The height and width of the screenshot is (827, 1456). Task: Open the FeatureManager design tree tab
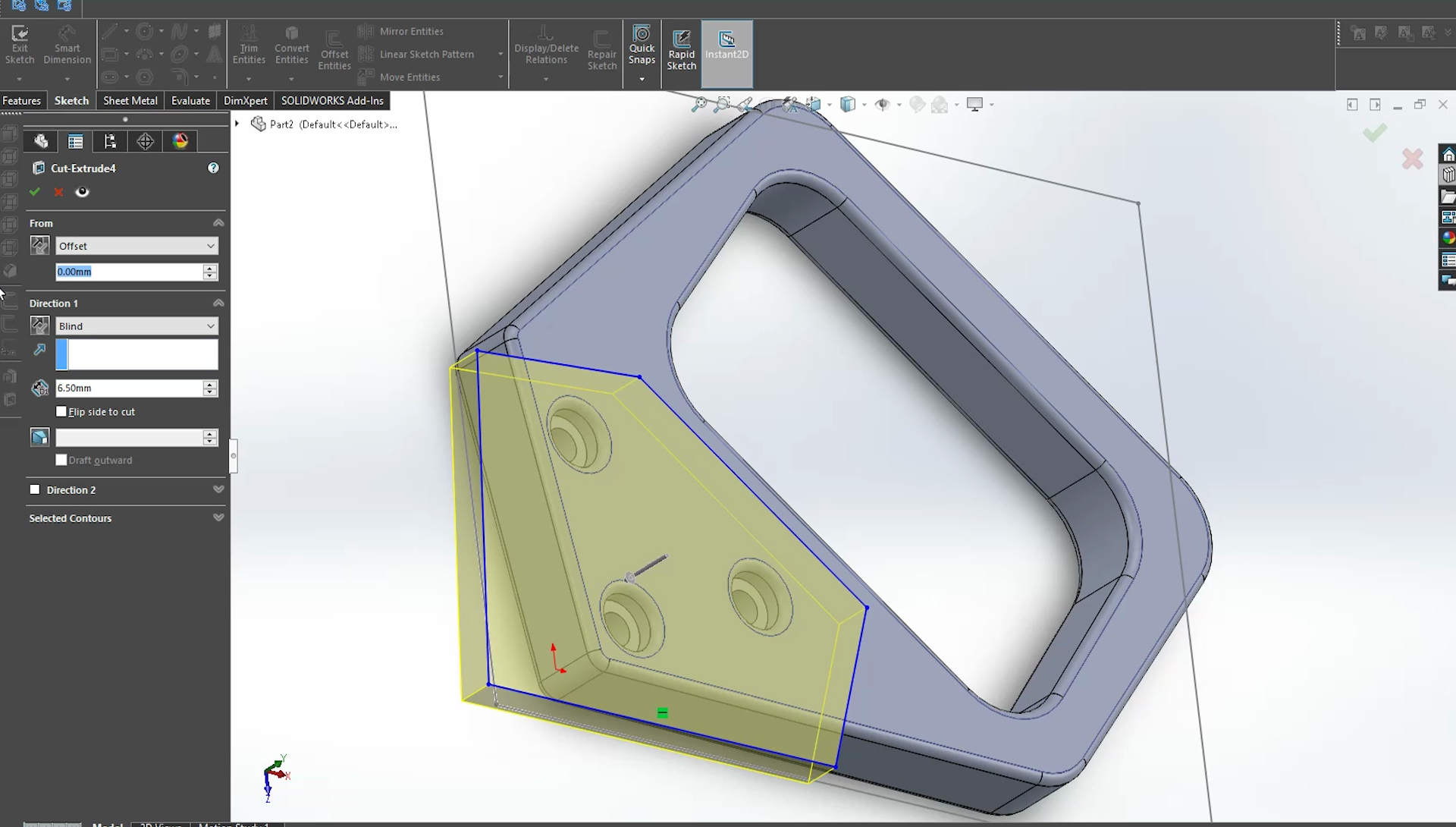click(x=41, y=141)
